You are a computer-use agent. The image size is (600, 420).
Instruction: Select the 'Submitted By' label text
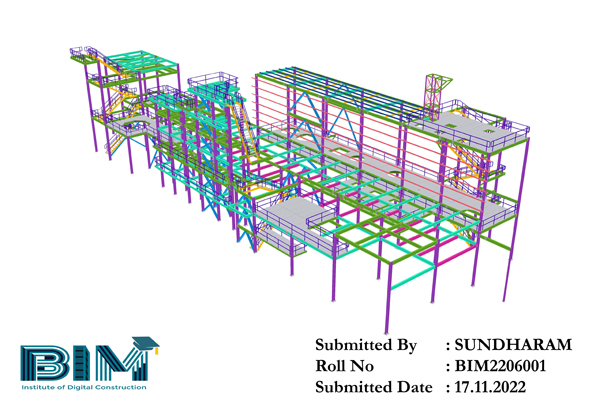[366, 345]
